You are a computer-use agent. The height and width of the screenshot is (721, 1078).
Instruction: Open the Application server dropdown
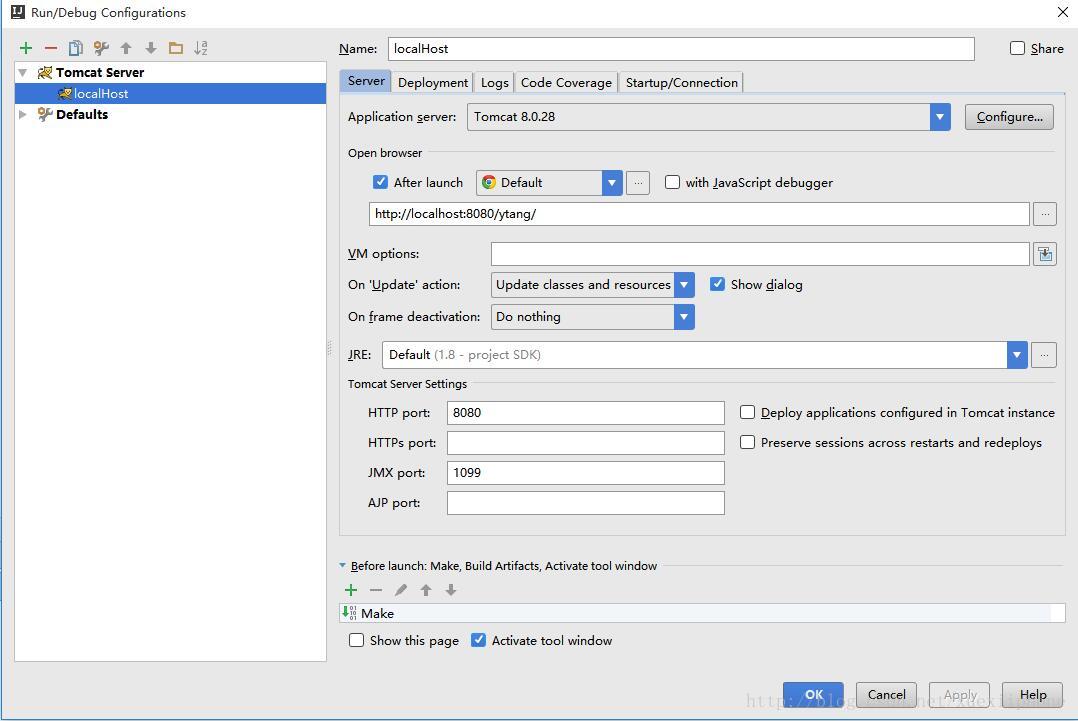(940, 117)
